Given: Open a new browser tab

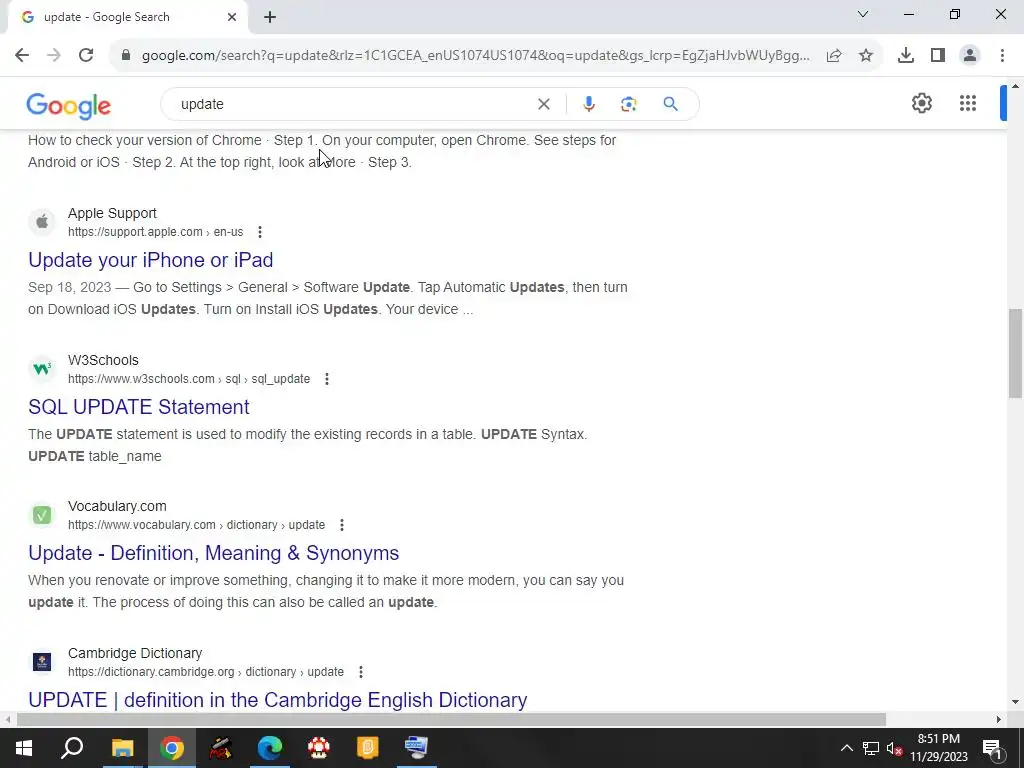Looking at the screenshot, I should tap(270, 17).
